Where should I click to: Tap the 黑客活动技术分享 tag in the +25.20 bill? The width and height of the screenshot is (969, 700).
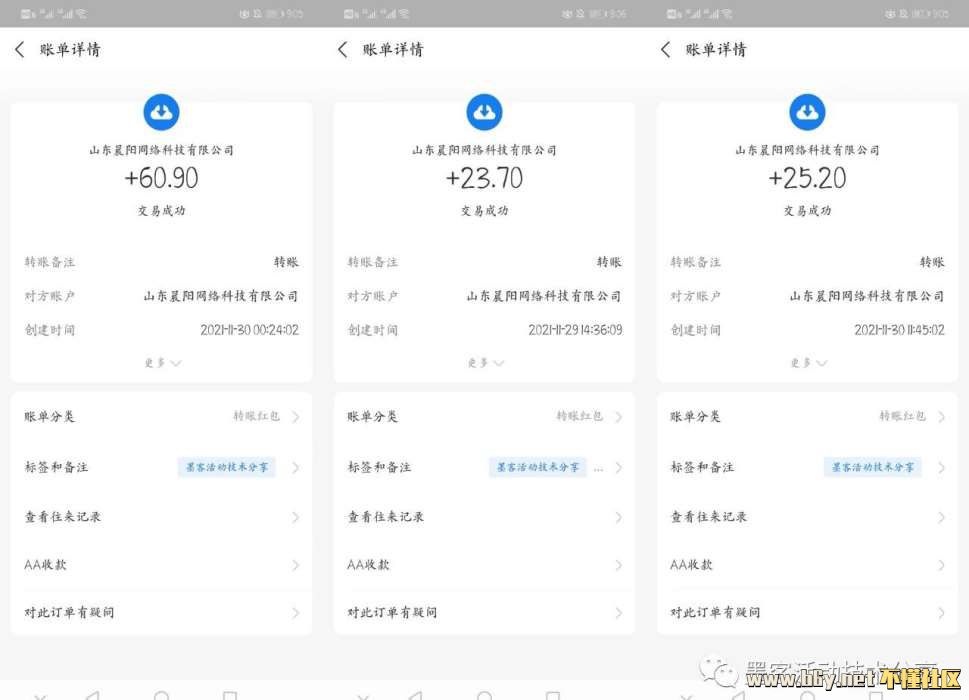point(872,467)
